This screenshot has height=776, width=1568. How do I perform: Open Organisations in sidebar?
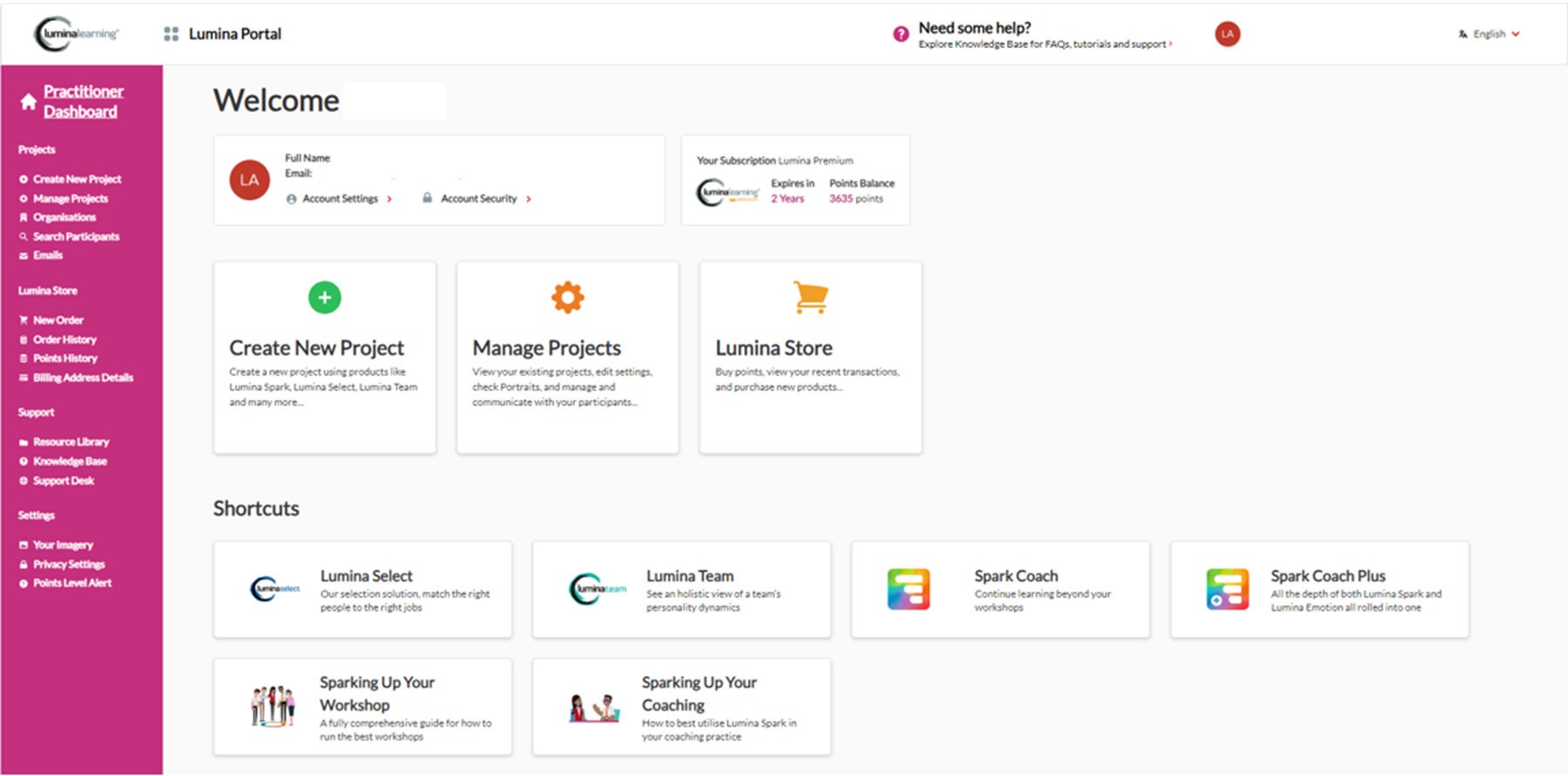(64, 218)
